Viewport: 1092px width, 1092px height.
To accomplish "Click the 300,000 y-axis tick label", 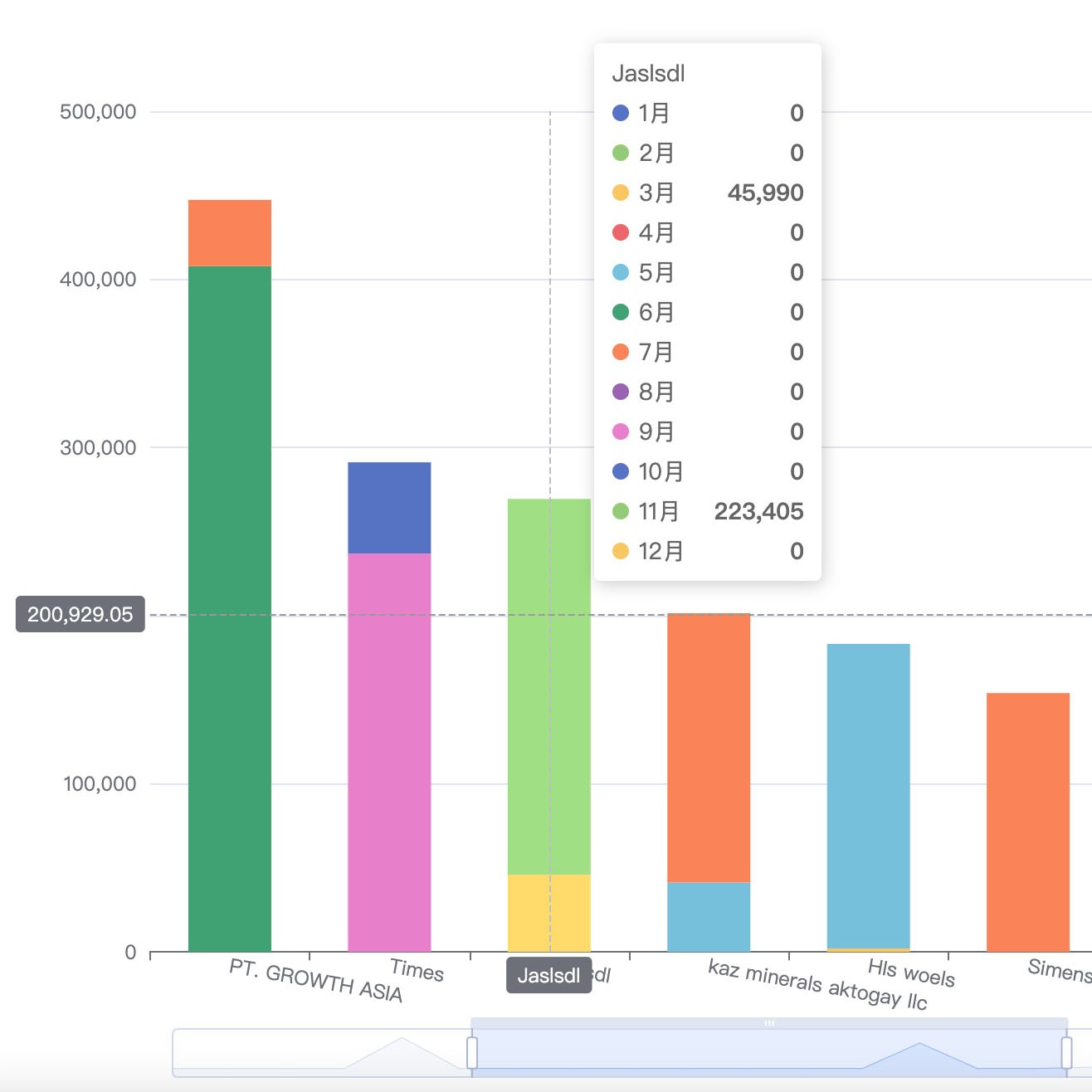I will pos(98,448).
